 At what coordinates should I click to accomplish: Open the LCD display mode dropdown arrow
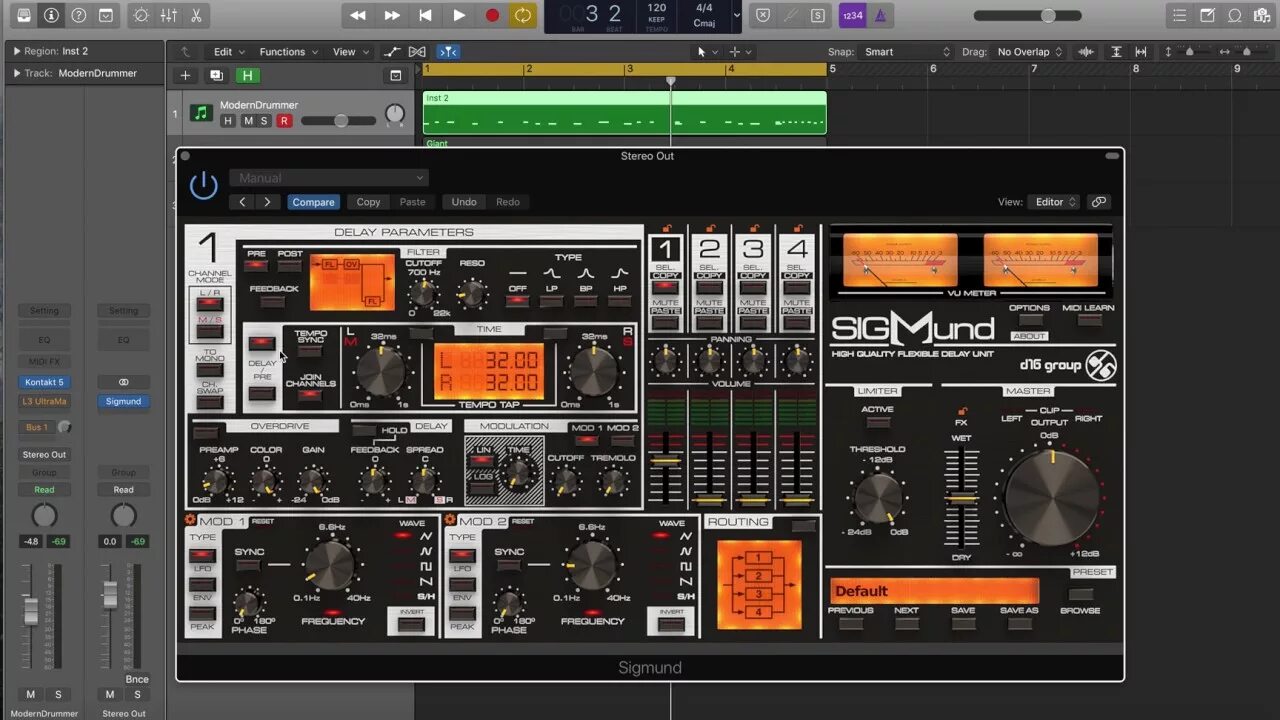(737, 15)
